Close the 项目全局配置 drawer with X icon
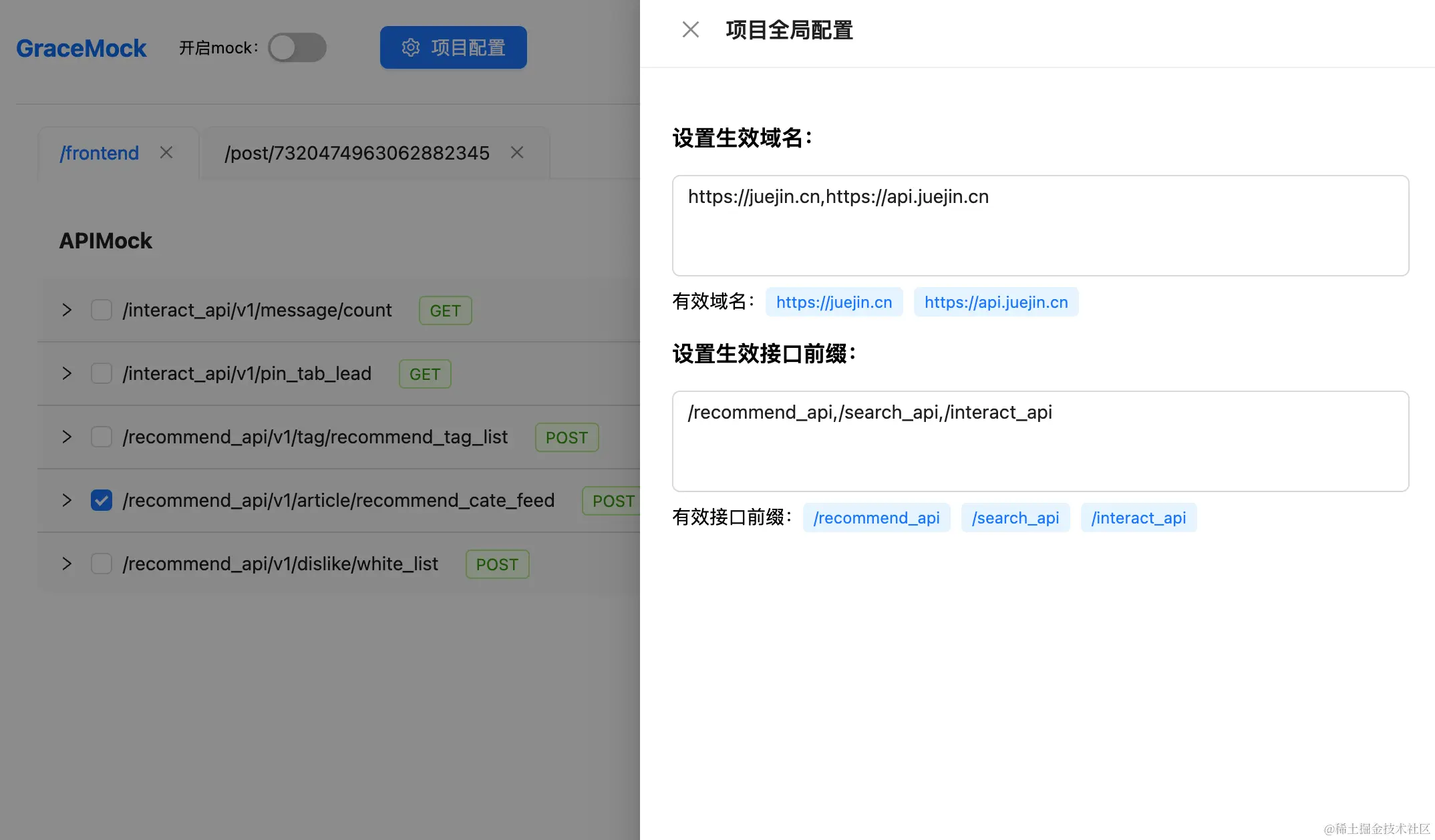This screenshot has height=840, width=1435. click(x=690, y=29)
